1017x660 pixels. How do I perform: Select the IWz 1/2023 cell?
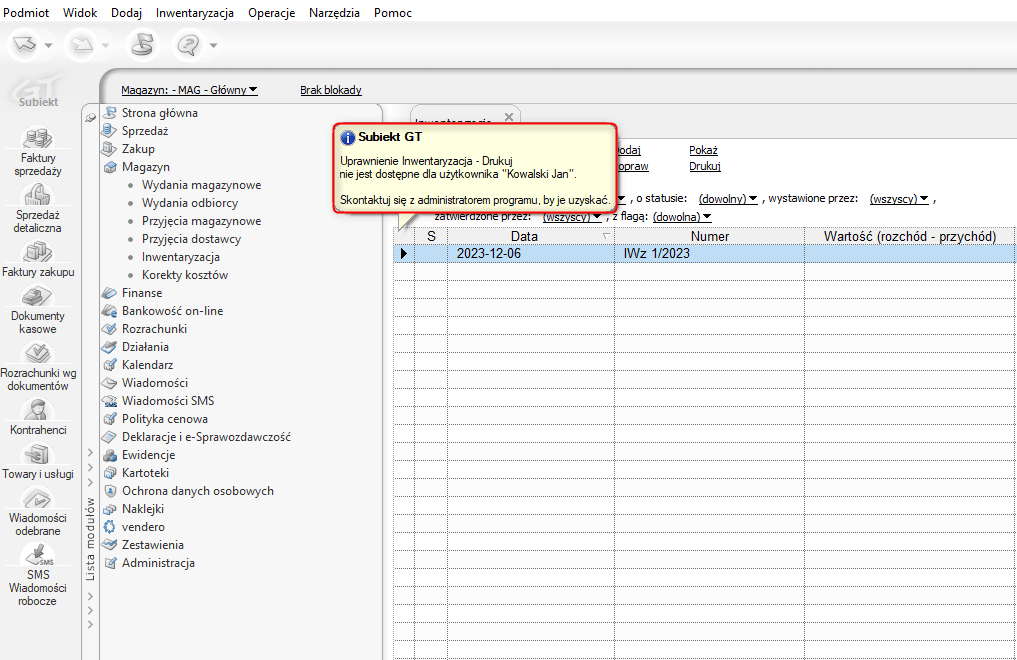[x=710, y=253]
